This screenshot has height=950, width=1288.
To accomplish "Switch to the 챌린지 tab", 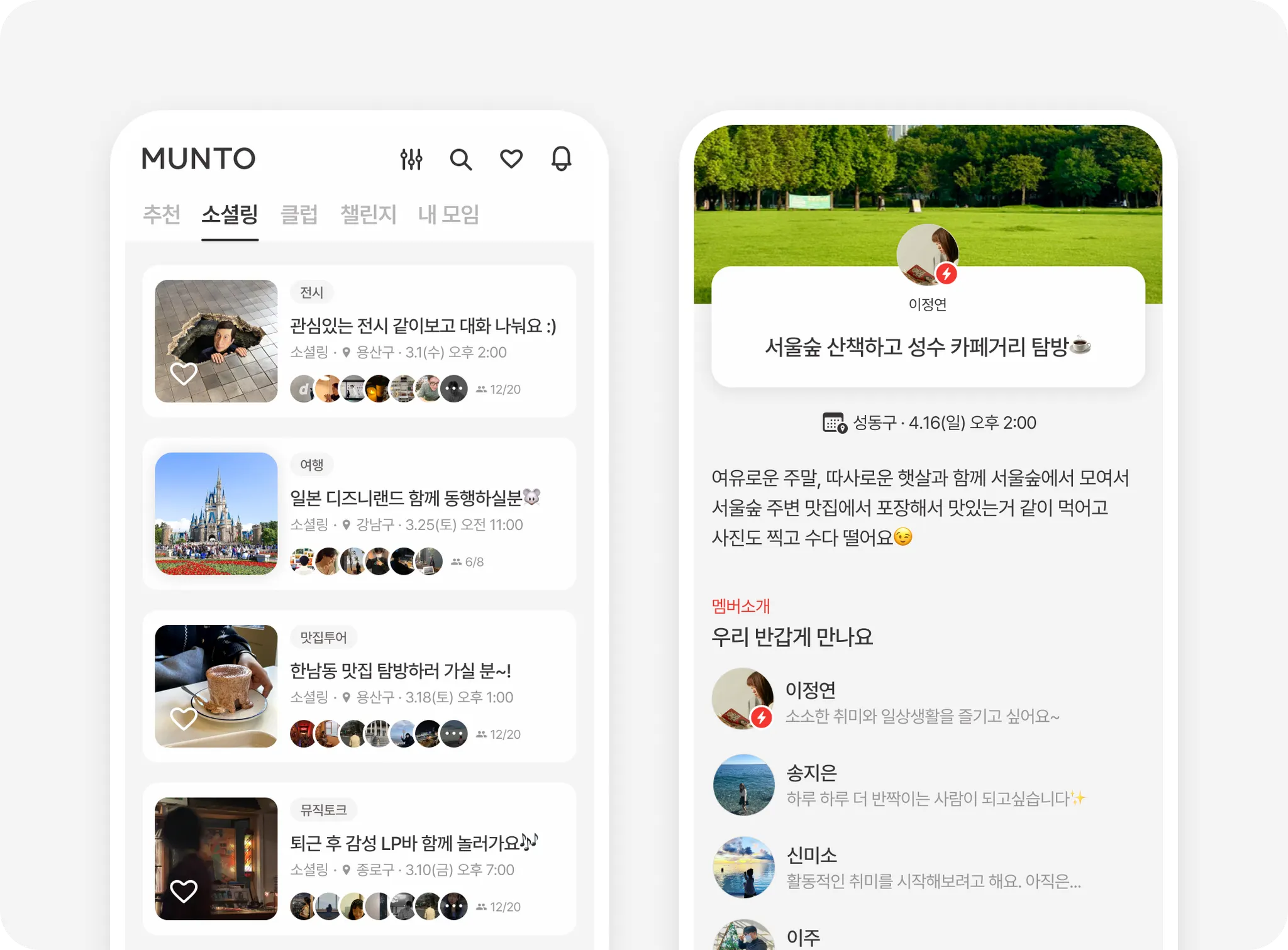I will [368, 214].
